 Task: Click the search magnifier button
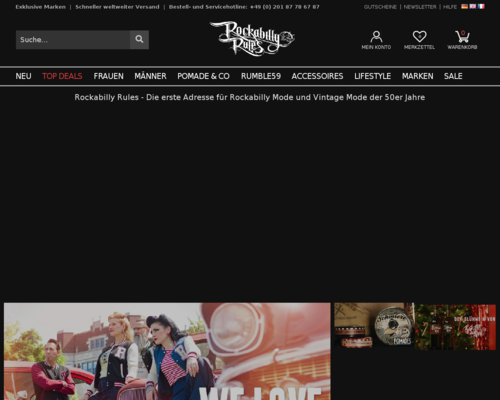[139, 40]
